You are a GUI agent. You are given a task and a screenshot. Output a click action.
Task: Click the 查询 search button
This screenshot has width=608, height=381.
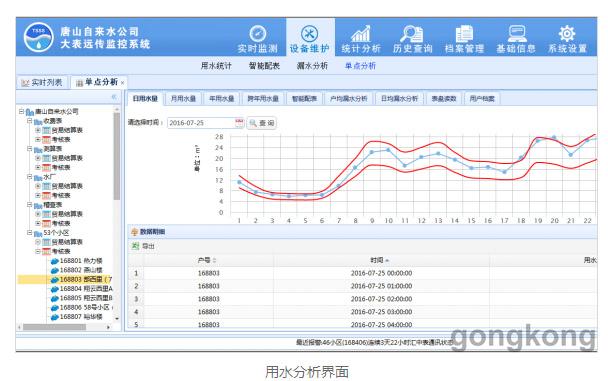click(x=262, y=123)
